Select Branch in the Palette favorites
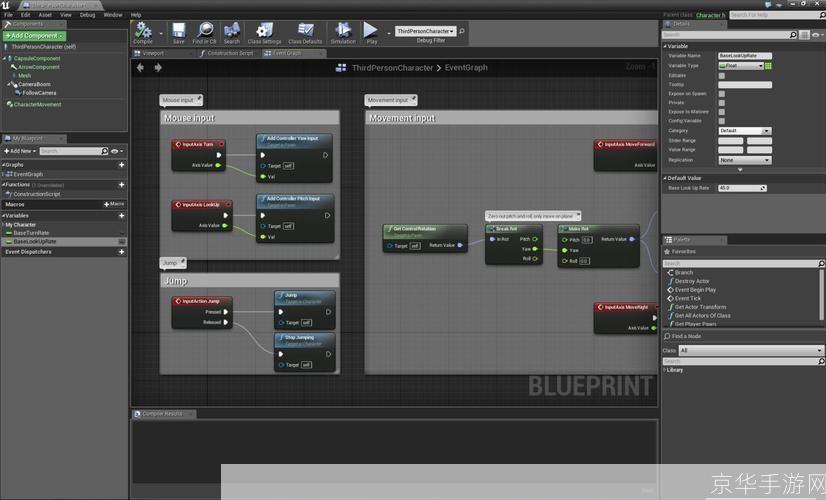This screenshot has height=500, width=826. (x=684, y=272)
